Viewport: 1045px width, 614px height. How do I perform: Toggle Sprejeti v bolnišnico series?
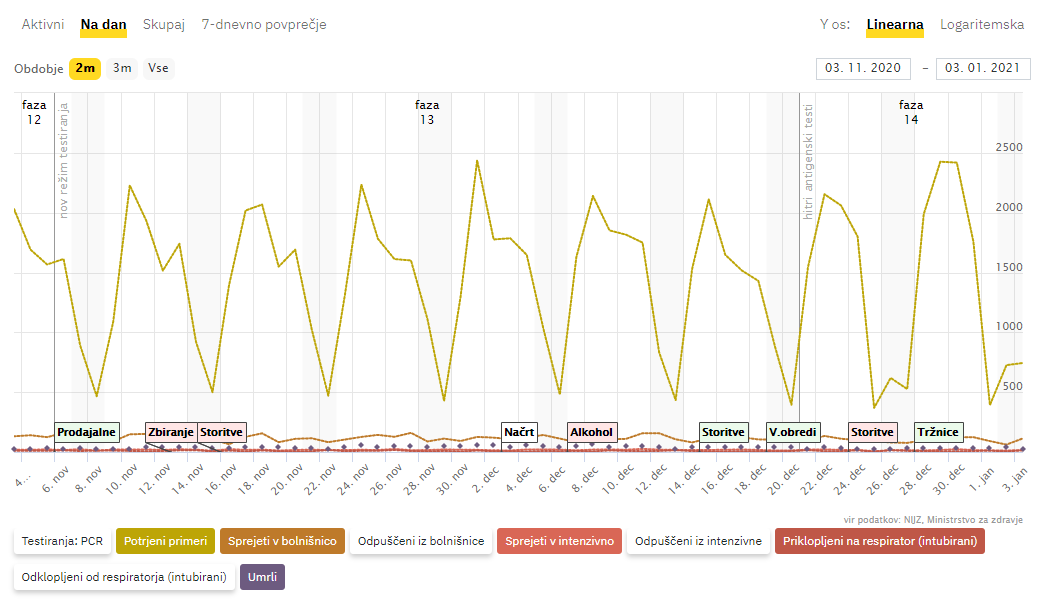tap(282, 541)
